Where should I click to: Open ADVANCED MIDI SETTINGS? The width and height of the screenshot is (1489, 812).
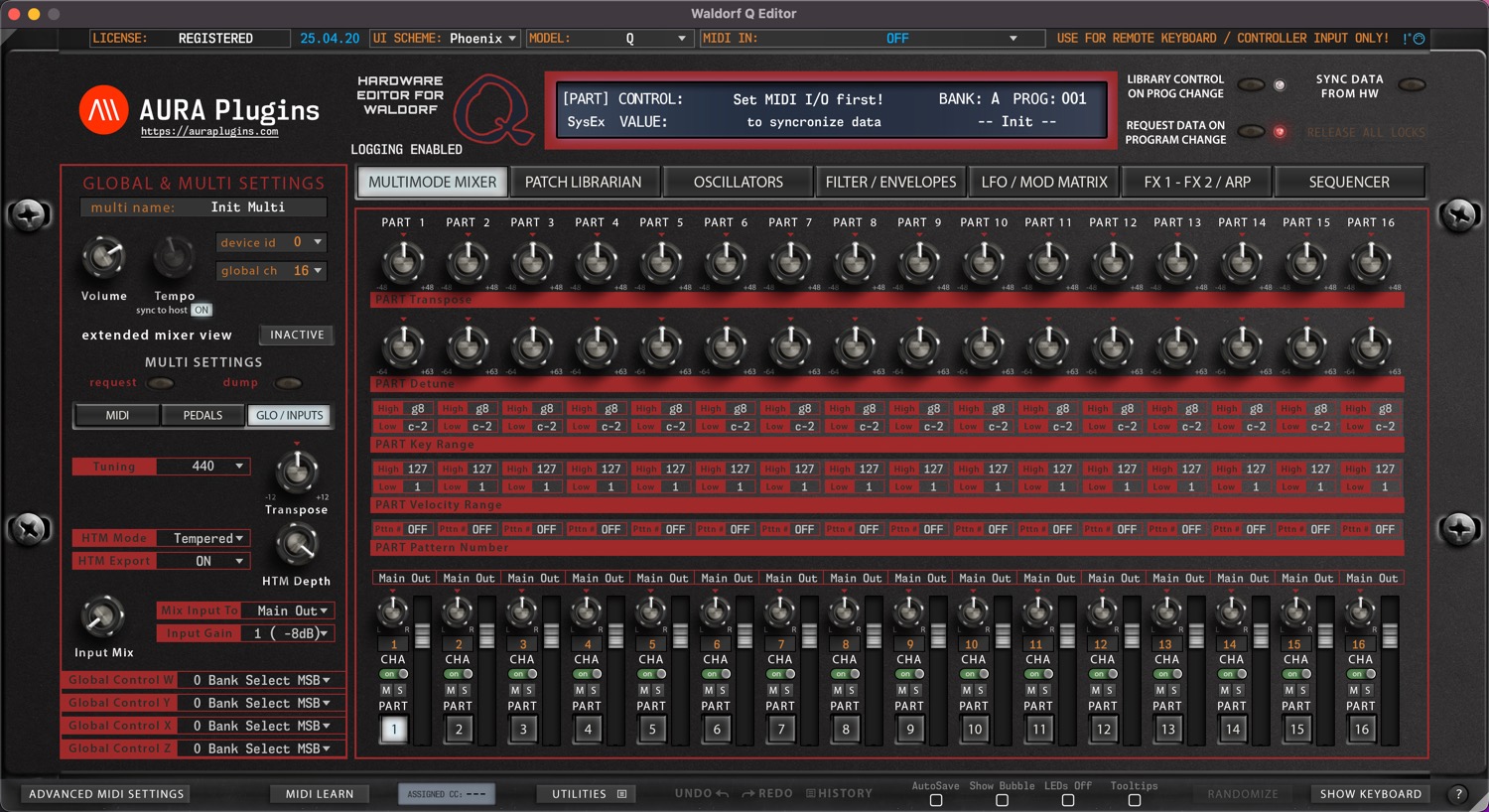[106, 794]
